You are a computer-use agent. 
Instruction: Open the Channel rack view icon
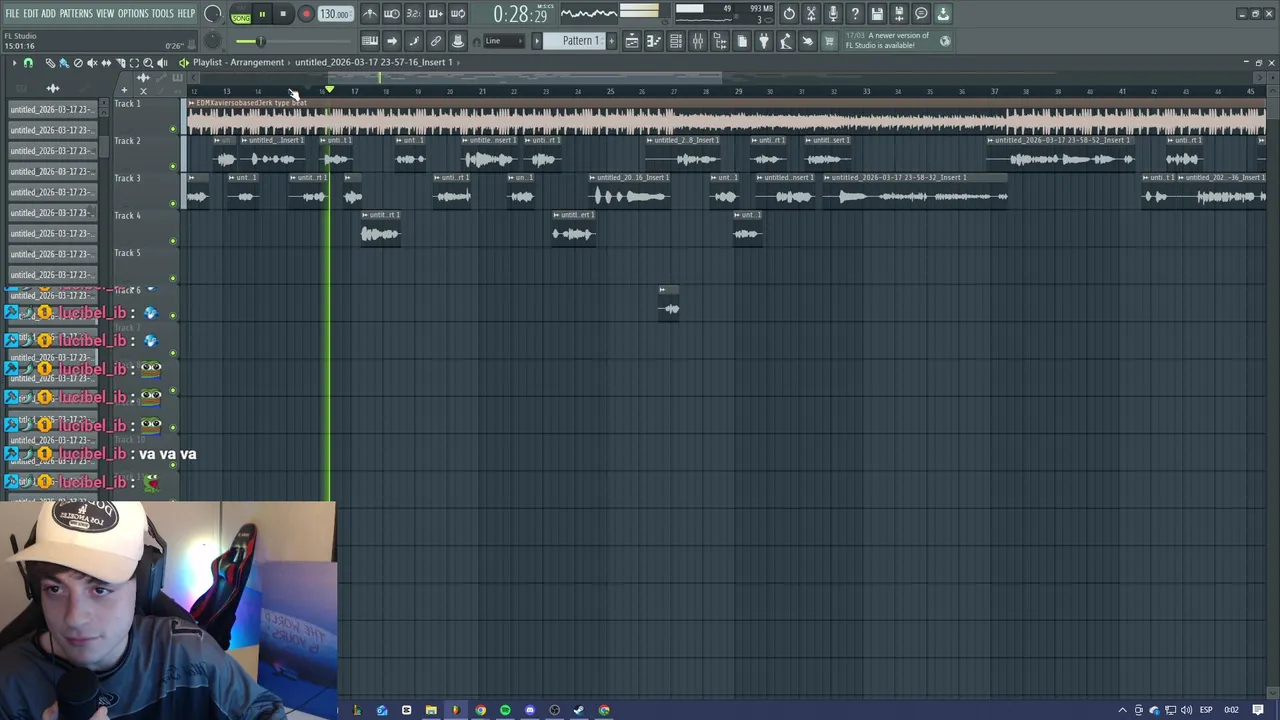pos(676,41)
